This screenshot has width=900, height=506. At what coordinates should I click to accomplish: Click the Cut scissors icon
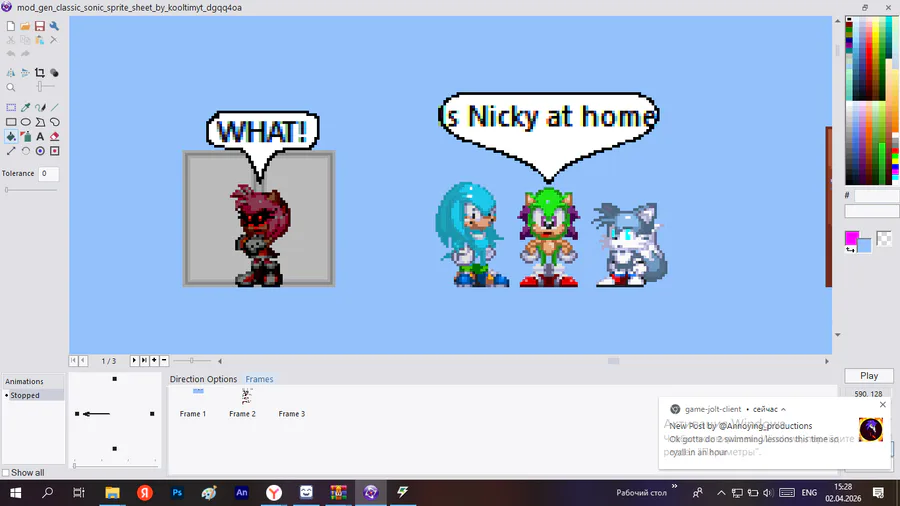(11, 40)
